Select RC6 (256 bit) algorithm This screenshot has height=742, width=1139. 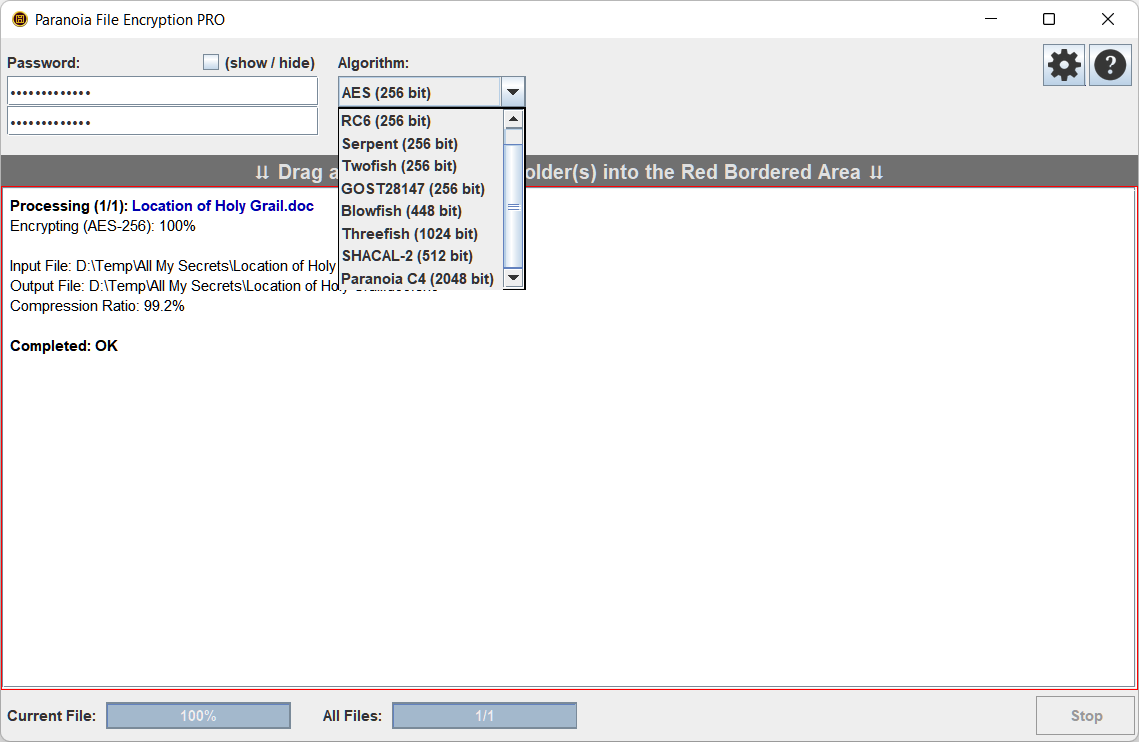(x=387, y=120)
